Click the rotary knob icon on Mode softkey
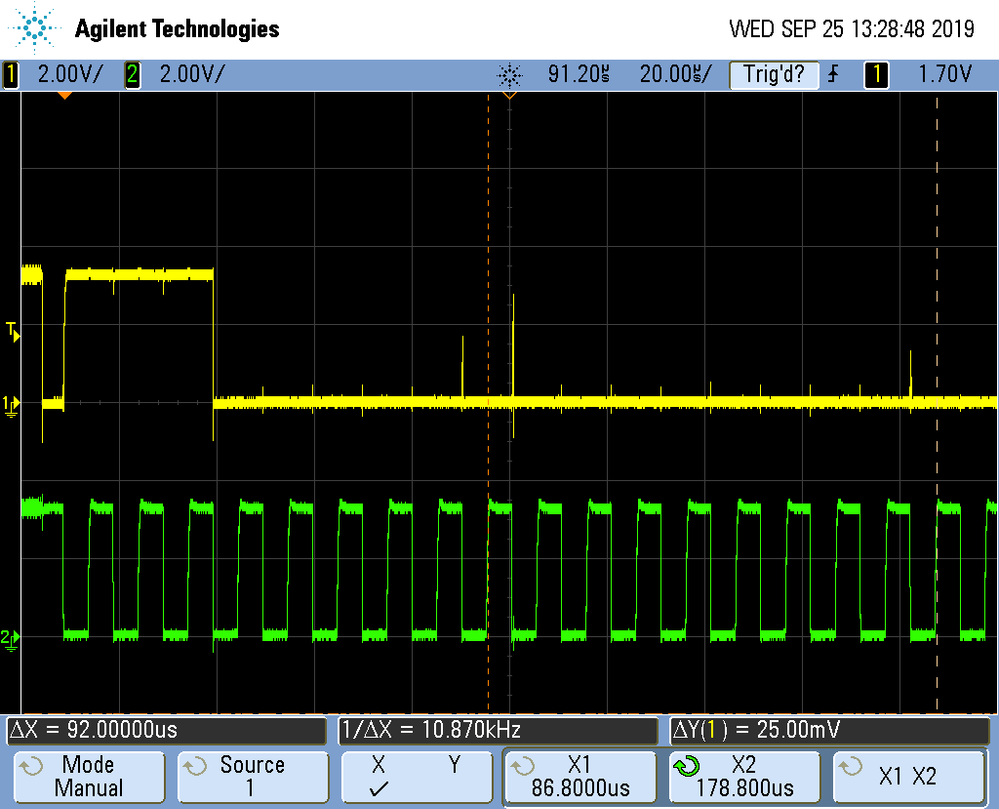Image resolution: width=999 pixels, height=809 pixels. click(31, 766)
